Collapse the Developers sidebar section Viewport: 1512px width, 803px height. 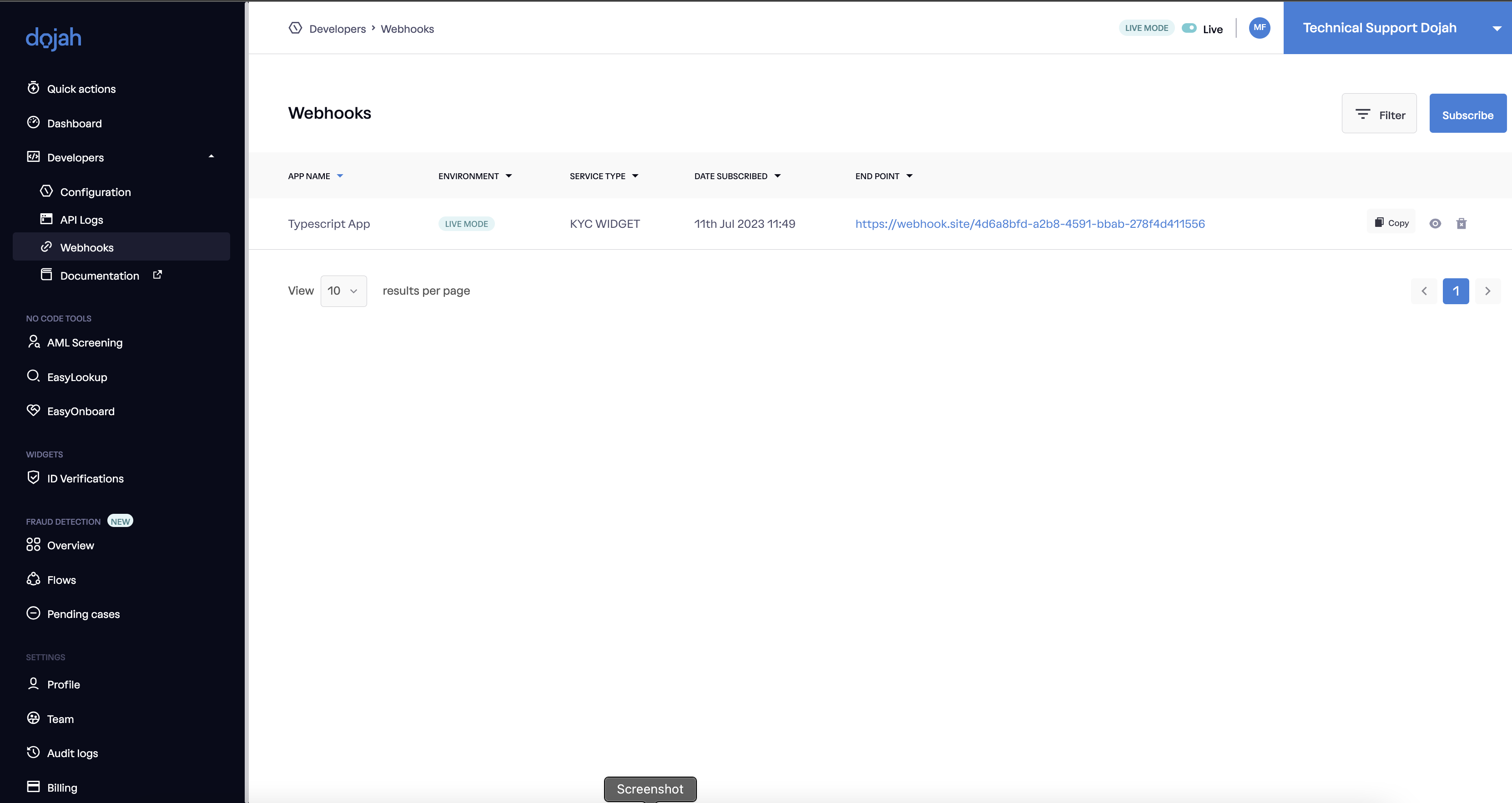click(x=212, y=156)
